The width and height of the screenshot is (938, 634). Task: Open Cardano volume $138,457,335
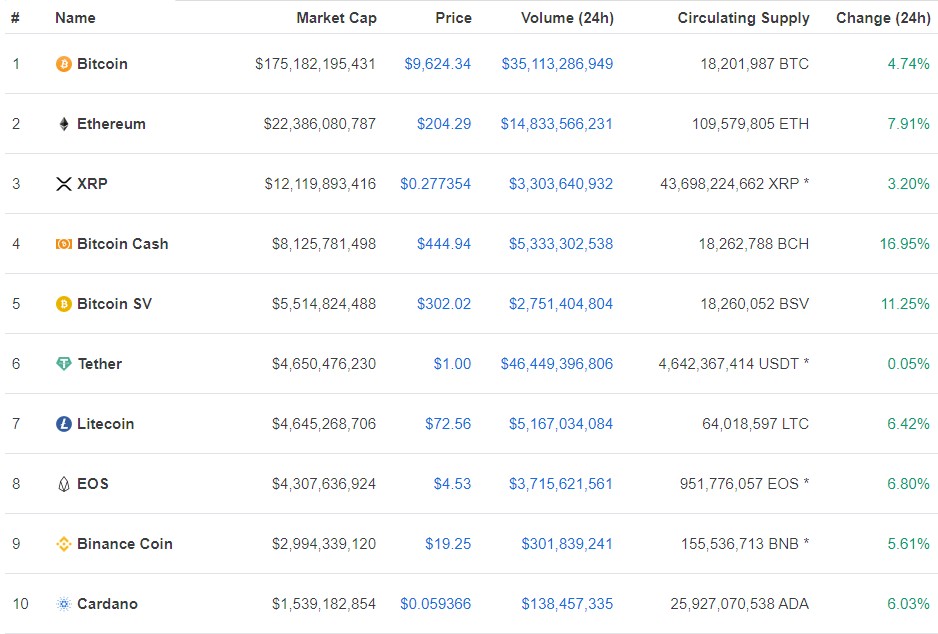pyautogui.click(x=567, y=603)
